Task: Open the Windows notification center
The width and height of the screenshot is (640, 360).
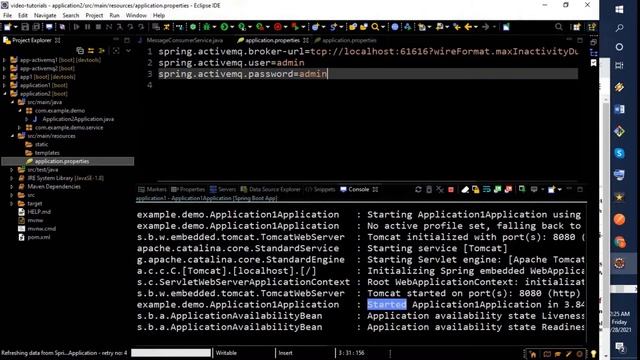Action: pyautogui.click(x=620, y=347)
